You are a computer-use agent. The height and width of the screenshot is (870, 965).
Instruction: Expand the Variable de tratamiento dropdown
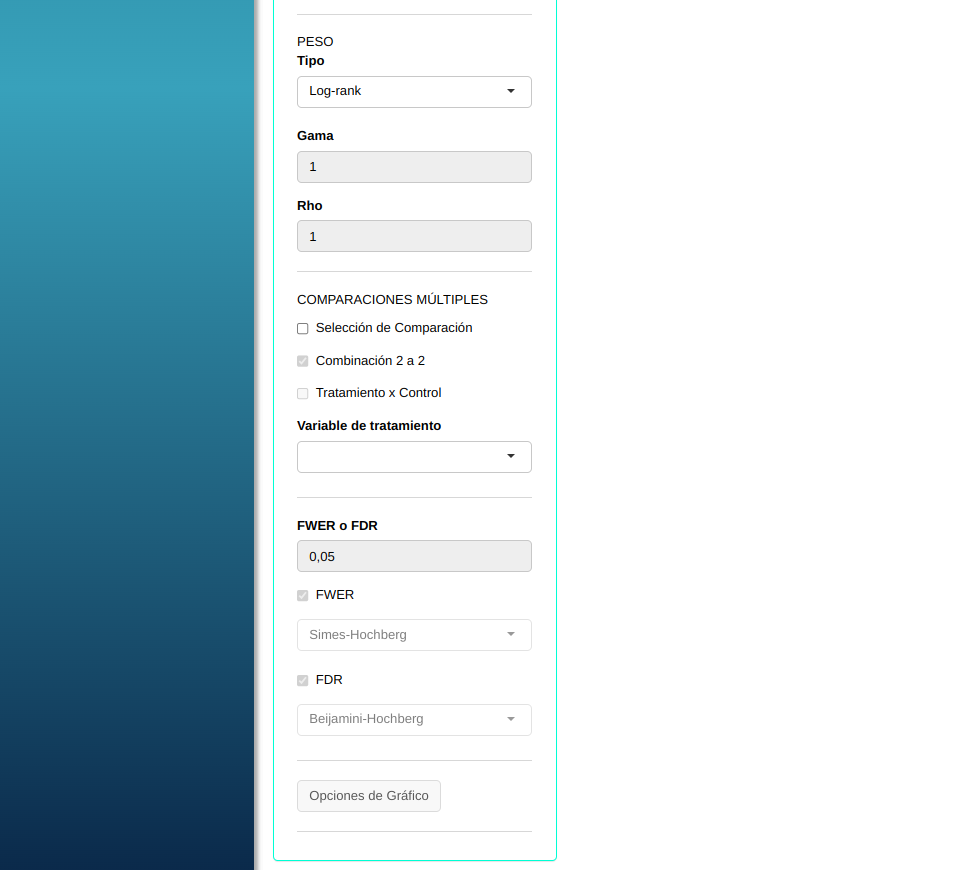[x=414, y=457]
